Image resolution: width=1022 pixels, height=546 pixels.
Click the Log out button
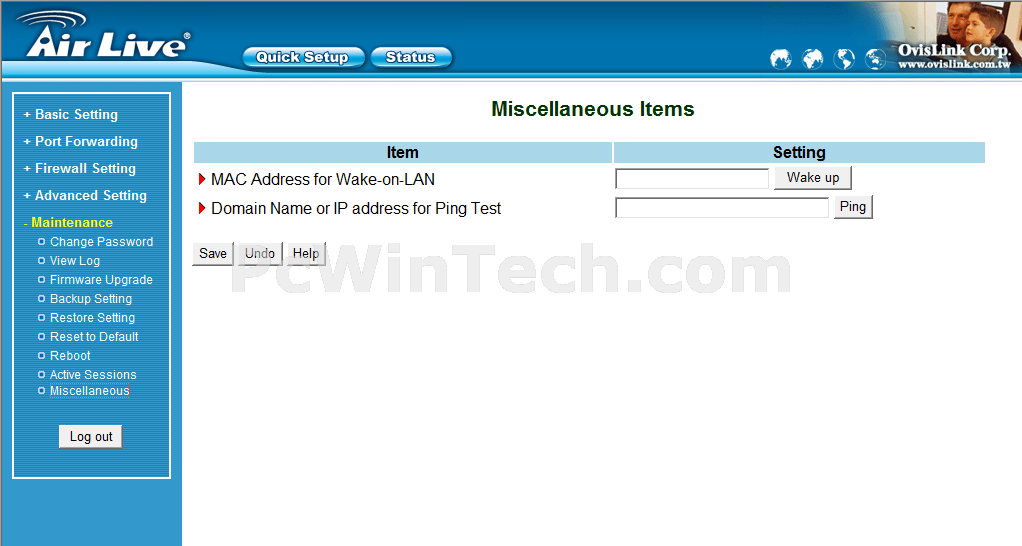pos(91,437)
